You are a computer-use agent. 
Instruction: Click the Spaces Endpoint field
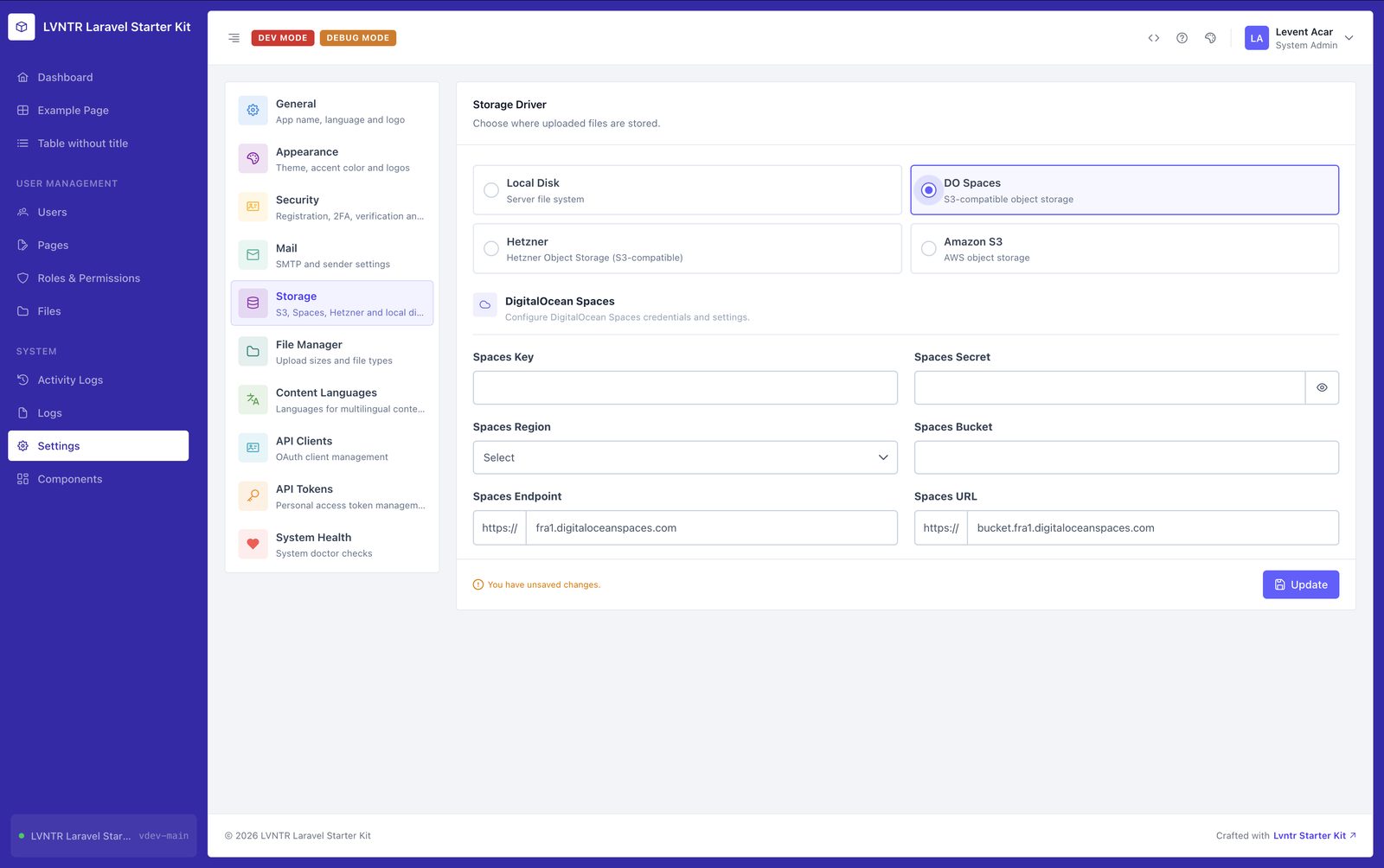[x=711, y=527]
